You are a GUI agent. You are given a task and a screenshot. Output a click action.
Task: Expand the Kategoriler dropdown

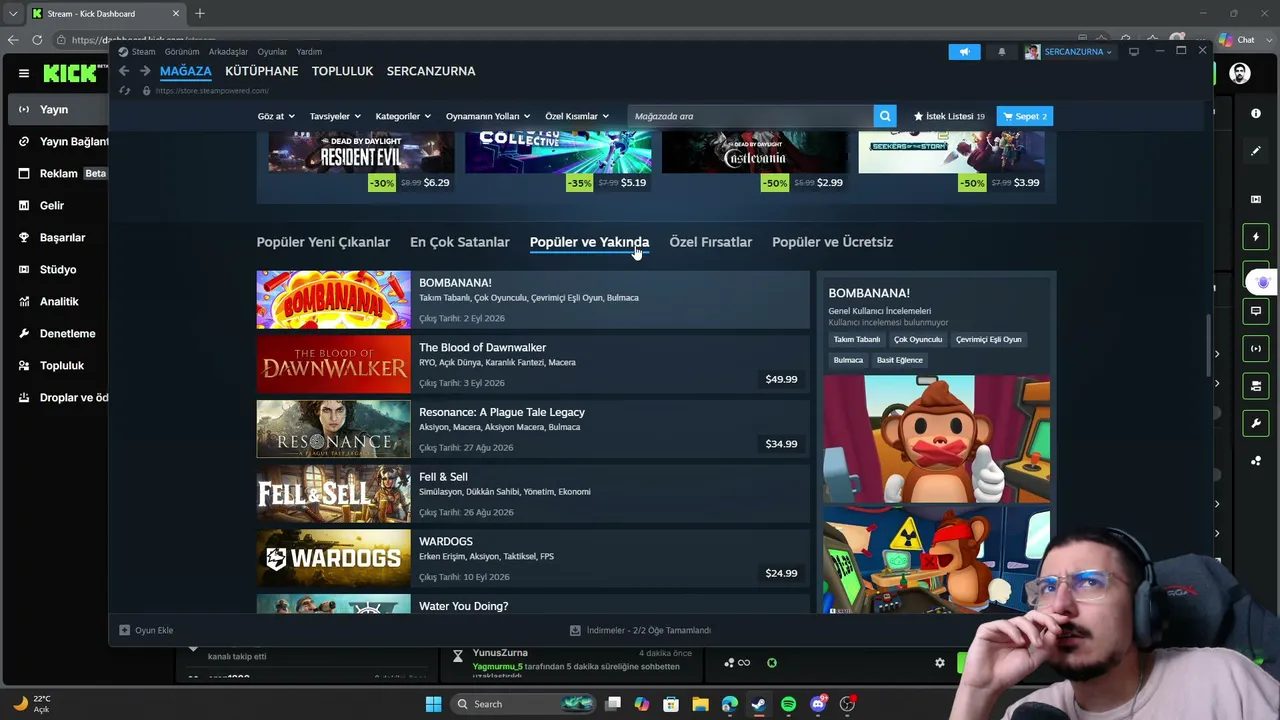coord(403,116)
